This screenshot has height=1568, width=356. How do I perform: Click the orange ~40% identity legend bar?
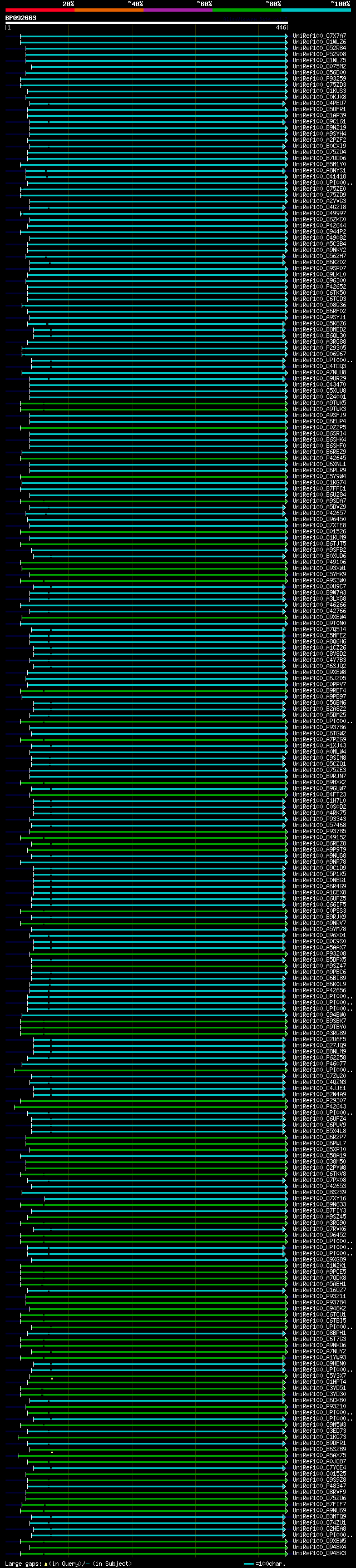tap(109, 10)
